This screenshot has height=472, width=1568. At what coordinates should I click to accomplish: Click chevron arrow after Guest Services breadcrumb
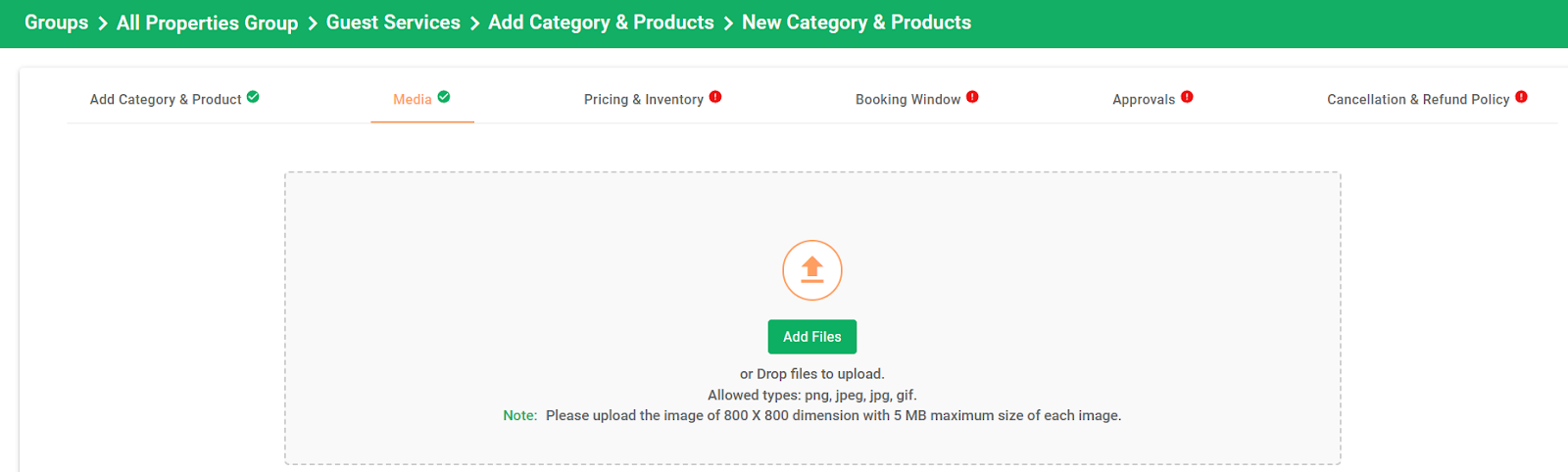[x=474, y=24]
